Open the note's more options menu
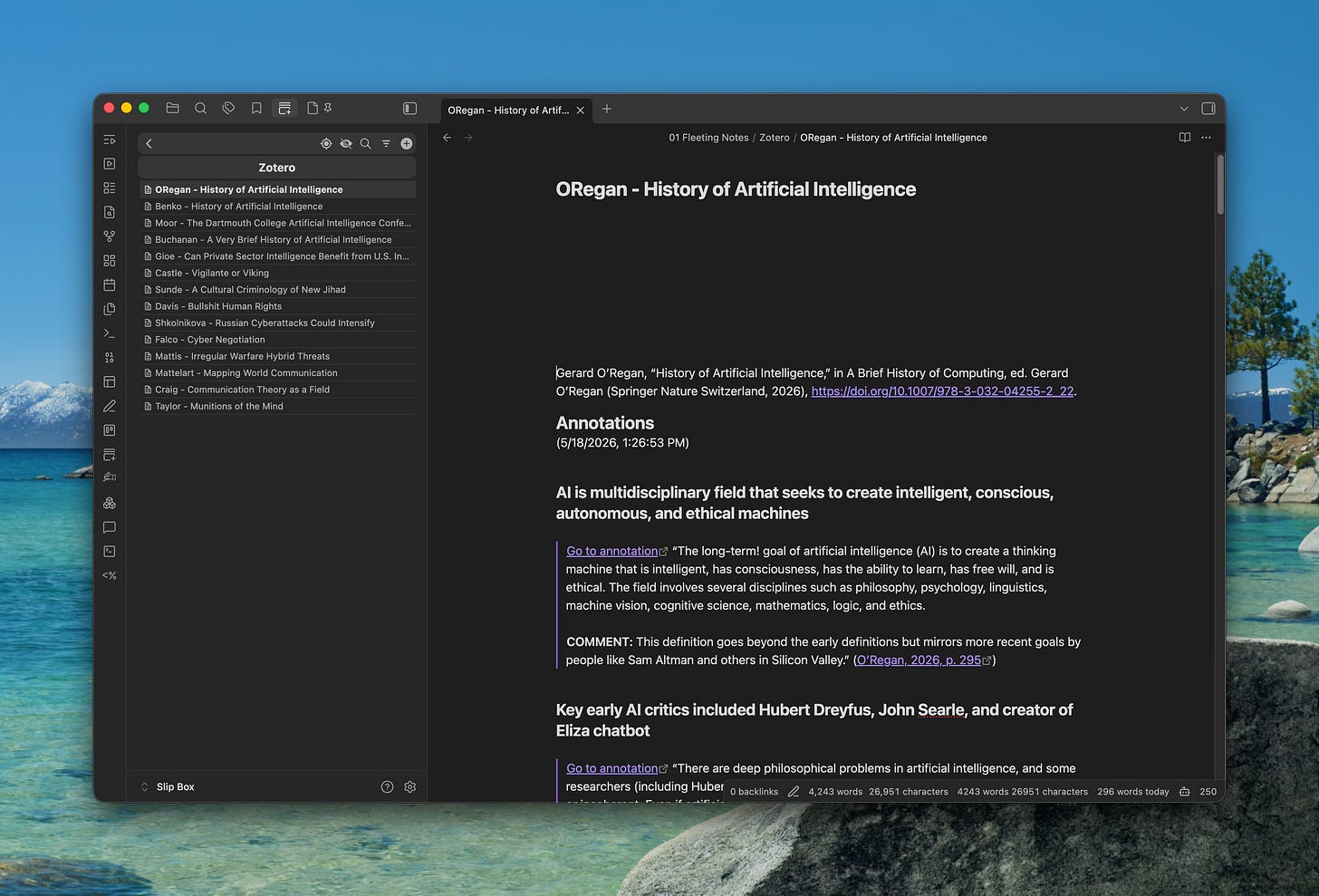Viewport: 1319px width, 896px height. pos(1206,138)
